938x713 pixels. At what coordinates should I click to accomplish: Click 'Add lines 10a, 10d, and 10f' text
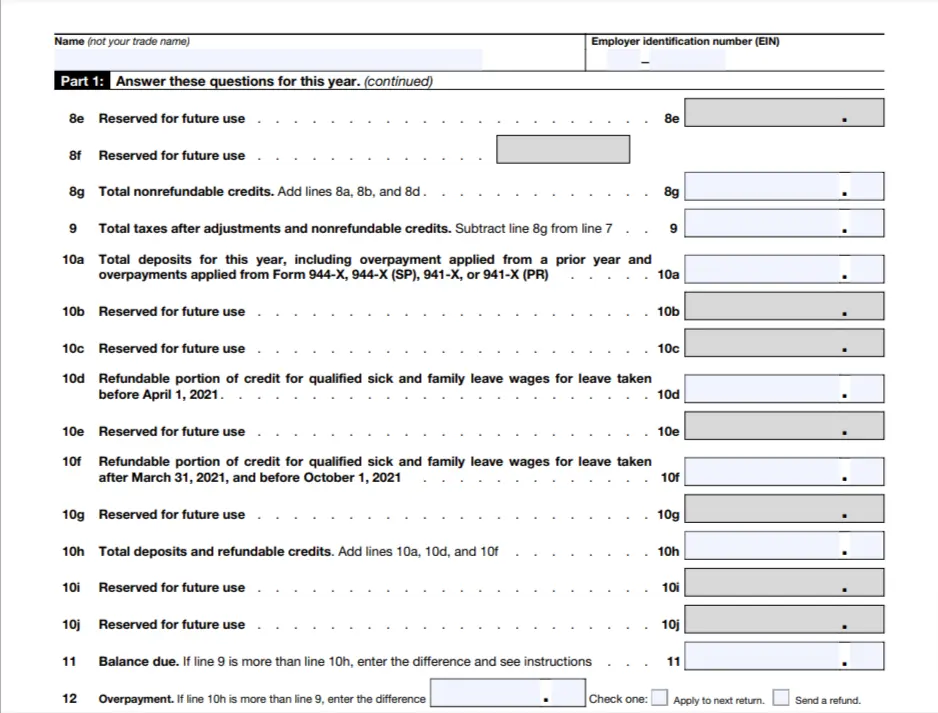[418, 551]
